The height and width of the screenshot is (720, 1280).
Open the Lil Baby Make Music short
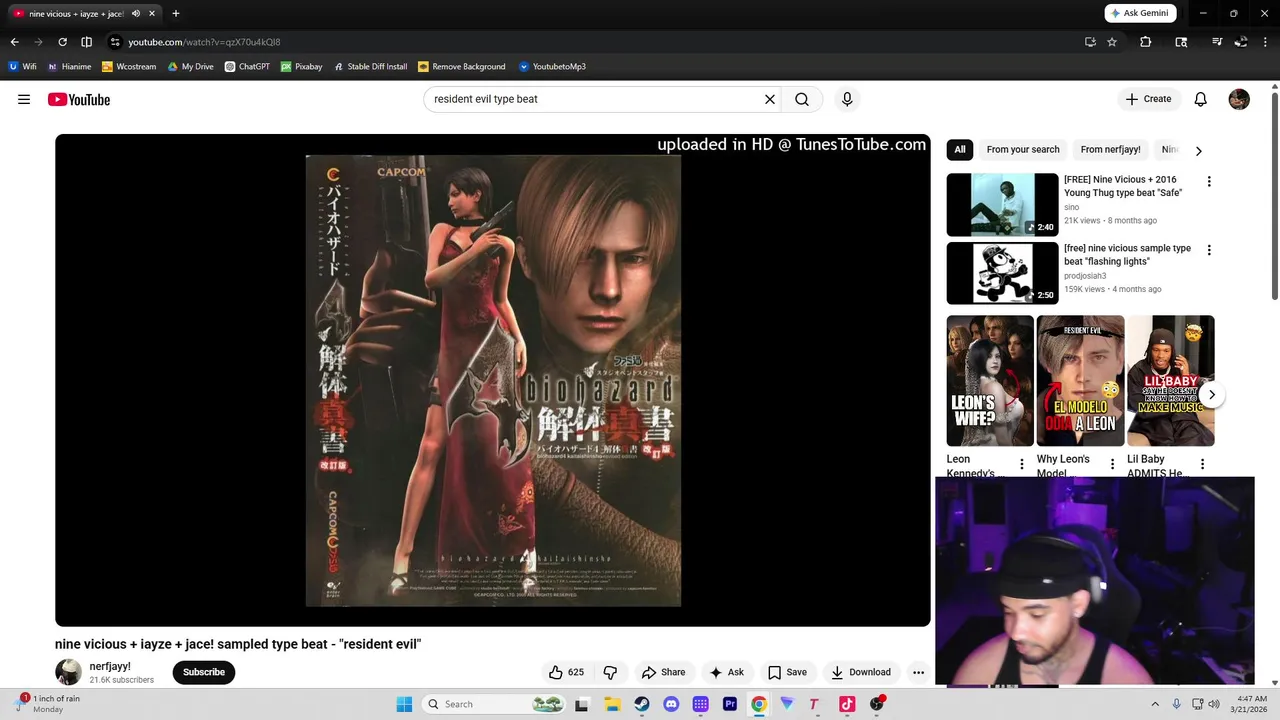click(1170, 381)
